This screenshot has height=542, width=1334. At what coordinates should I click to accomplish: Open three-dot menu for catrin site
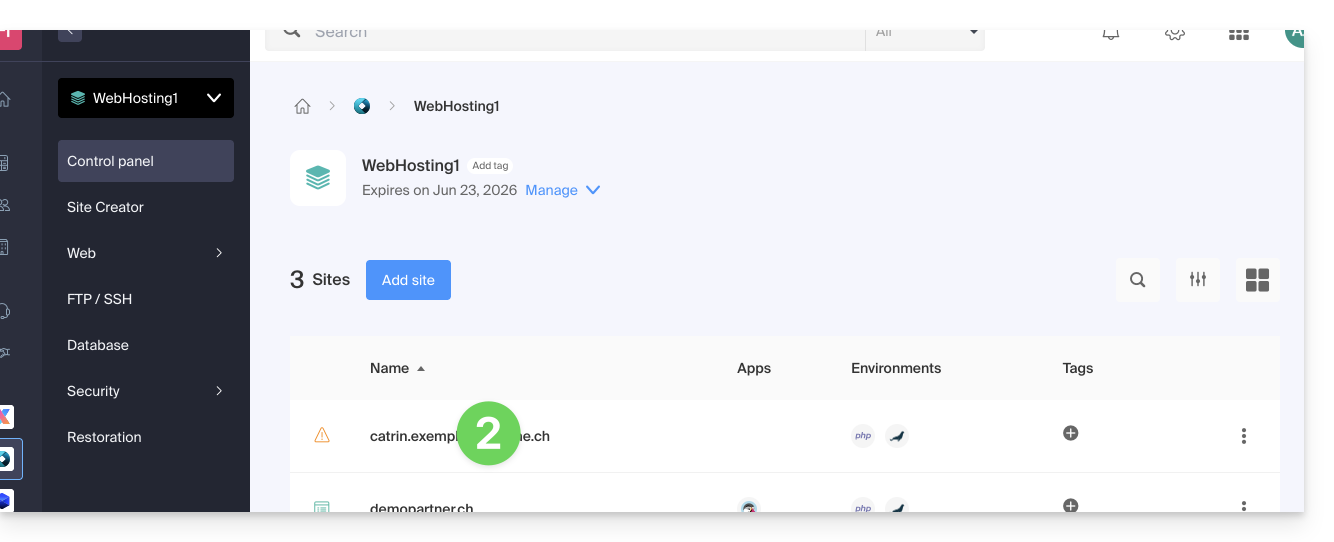(1243, 436)
